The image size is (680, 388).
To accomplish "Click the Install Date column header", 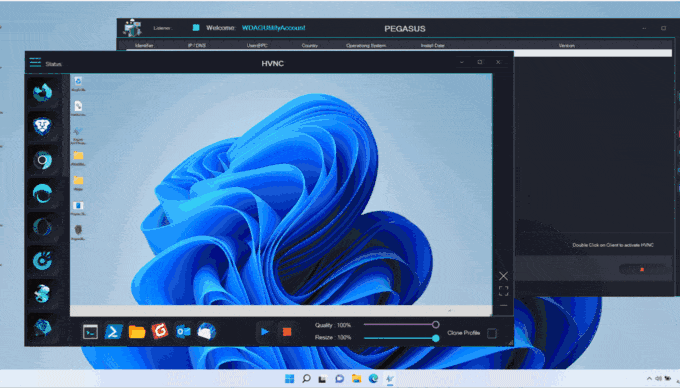I will (432, 46).
